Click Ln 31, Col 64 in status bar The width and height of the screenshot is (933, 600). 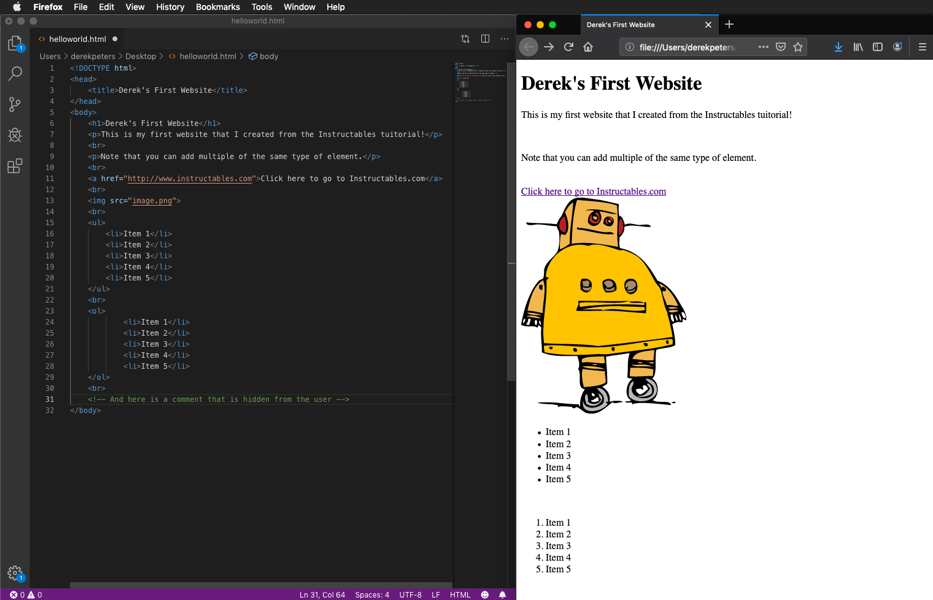(322, 595)
